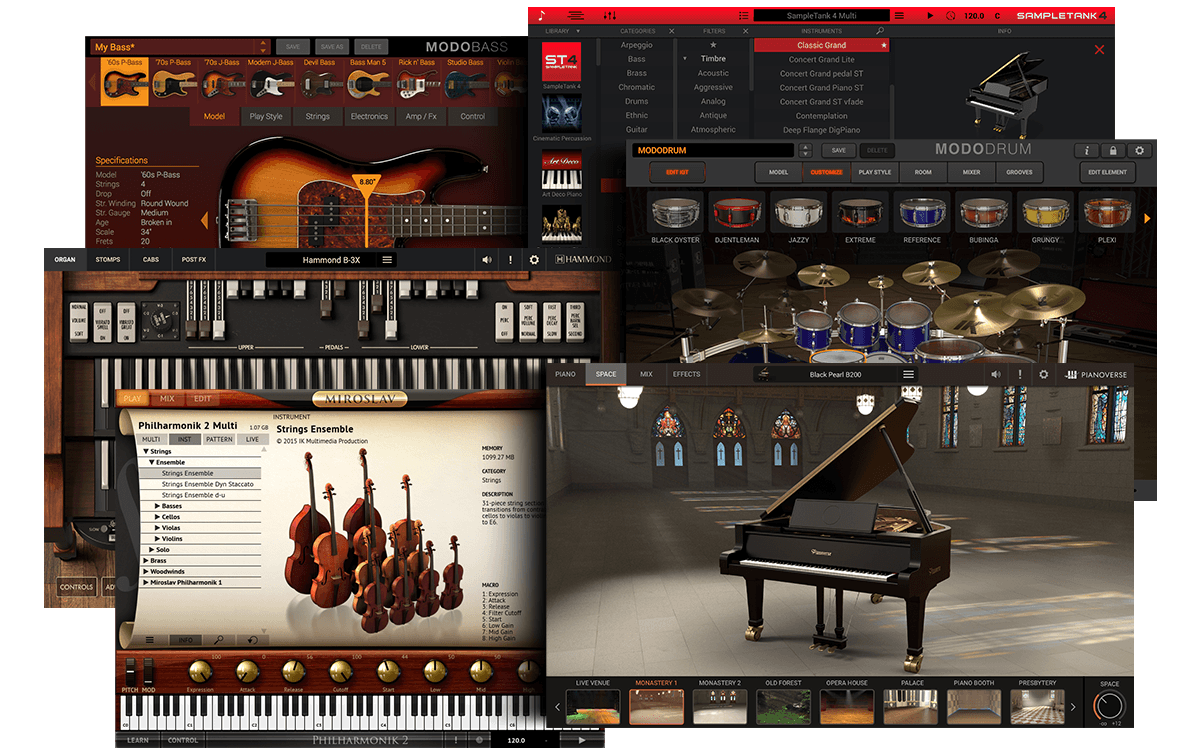The image size is (1200, 750).
Task: Select the OPERA HOUSE space thumbnail
Action: (x=847, y=705)
